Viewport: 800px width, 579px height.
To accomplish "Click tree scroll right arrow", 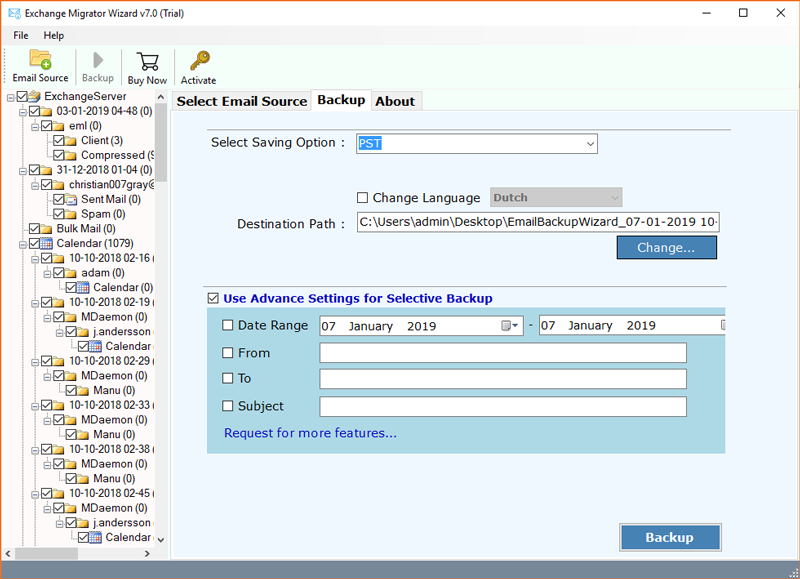I will click(x=147, y=553).
